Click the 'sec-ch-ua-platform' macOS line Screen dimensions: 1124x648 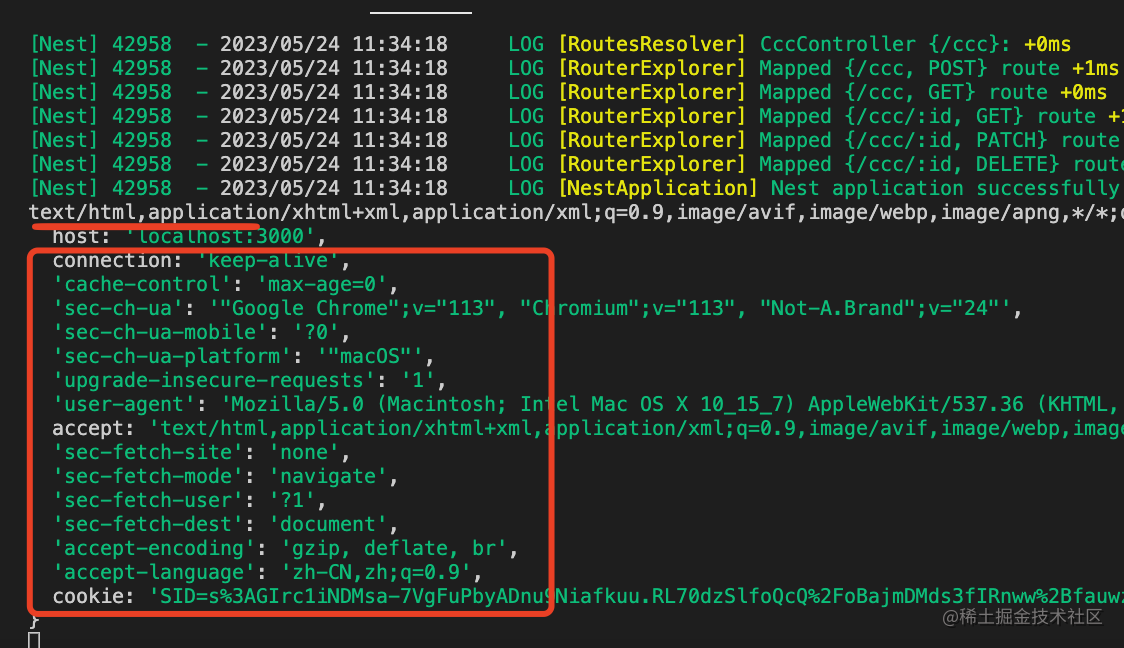tap(243, 356)
